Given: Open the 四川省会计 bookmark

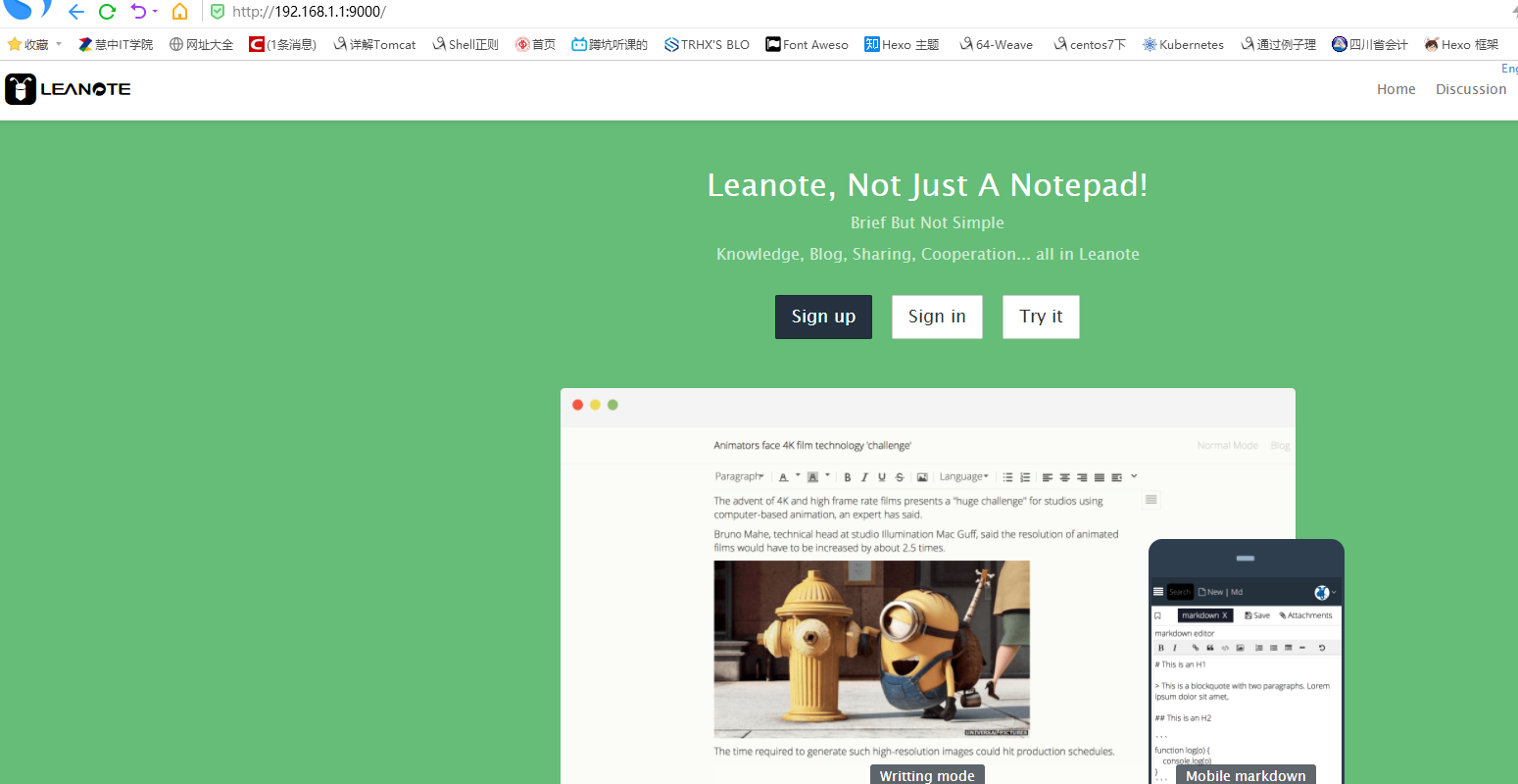Looking at the screenshot, I should point(1370,44).
